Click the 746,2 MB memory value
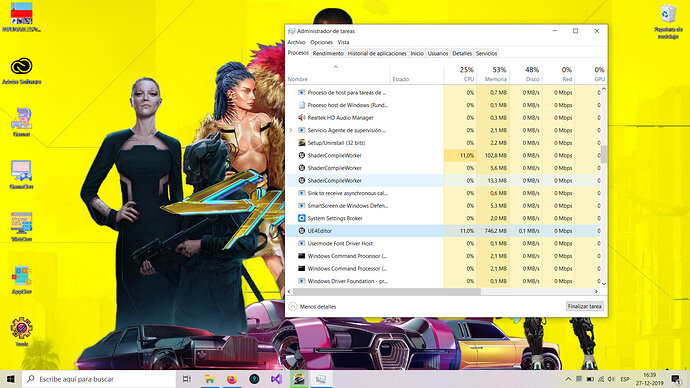This screenshot has width=690, height=388. pyautogui.click(x=495, y=231)
